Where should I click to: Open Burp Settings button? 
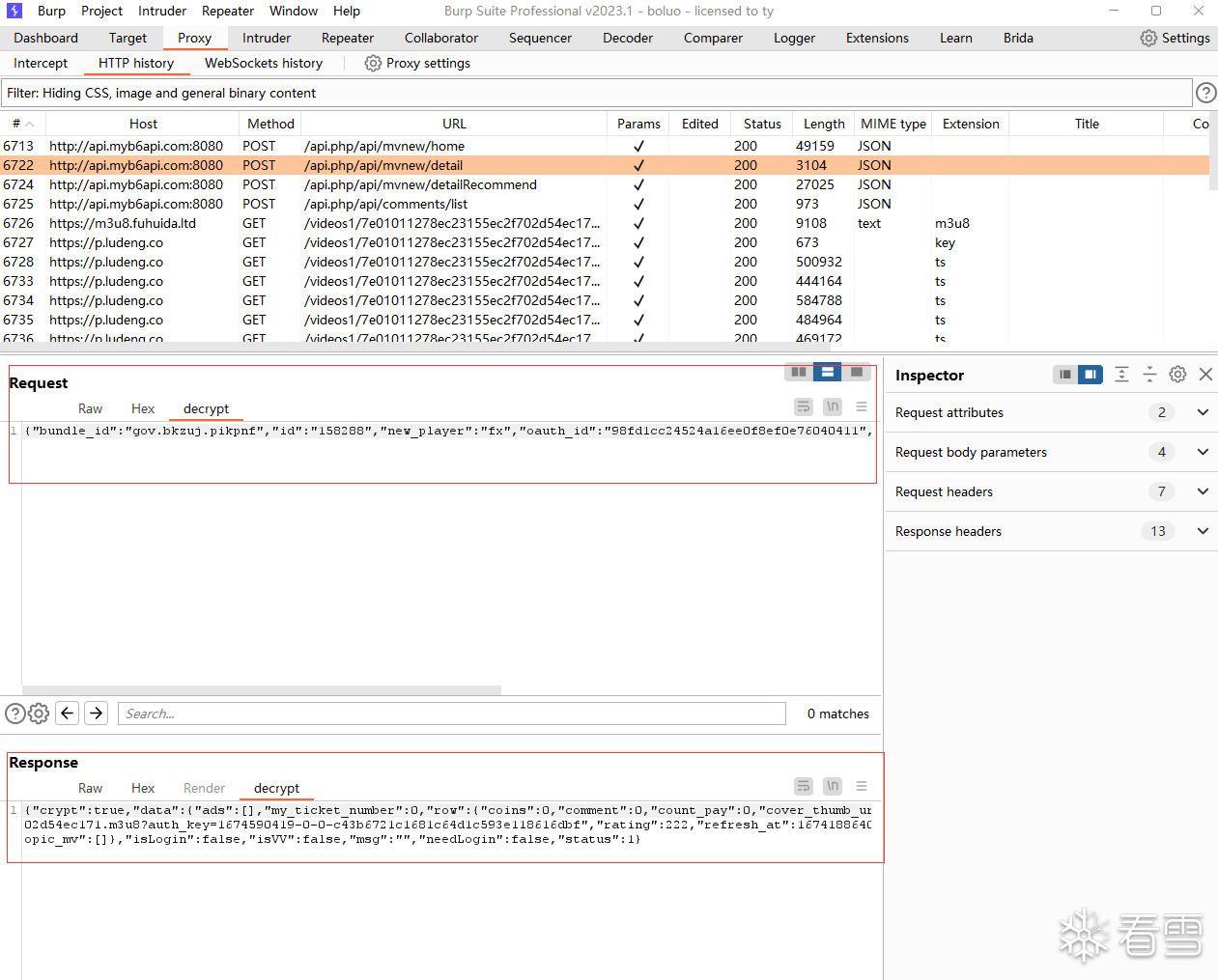pos(1175,38)
